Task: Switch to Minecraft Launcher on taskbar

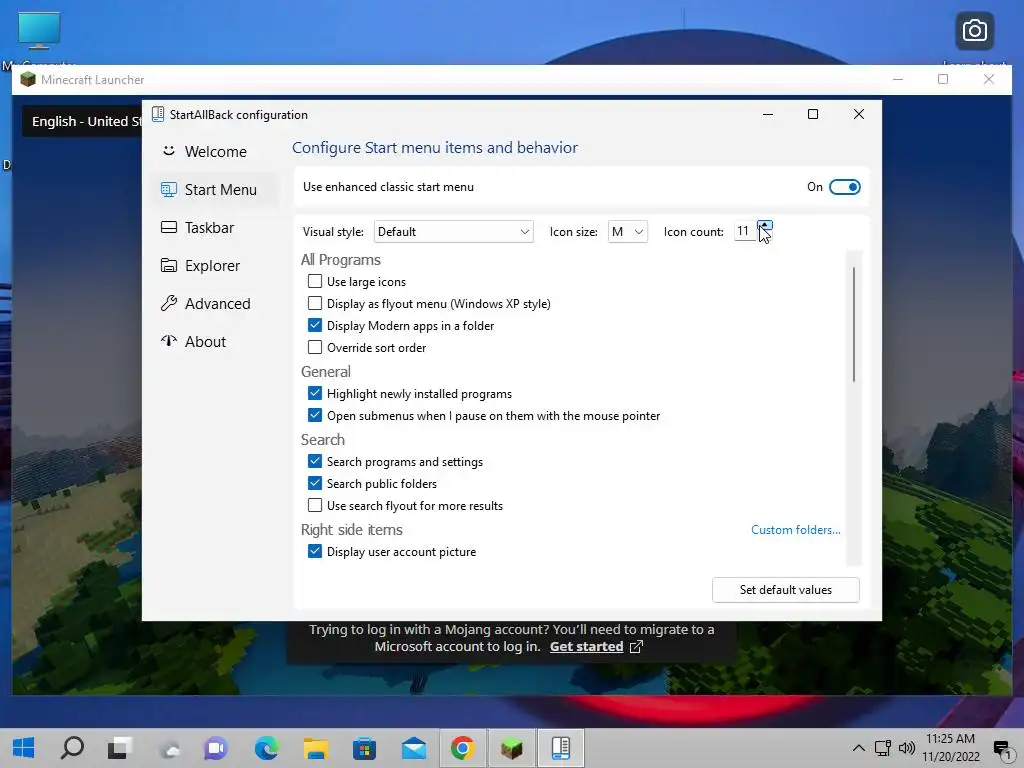Action: coord(511,748)
